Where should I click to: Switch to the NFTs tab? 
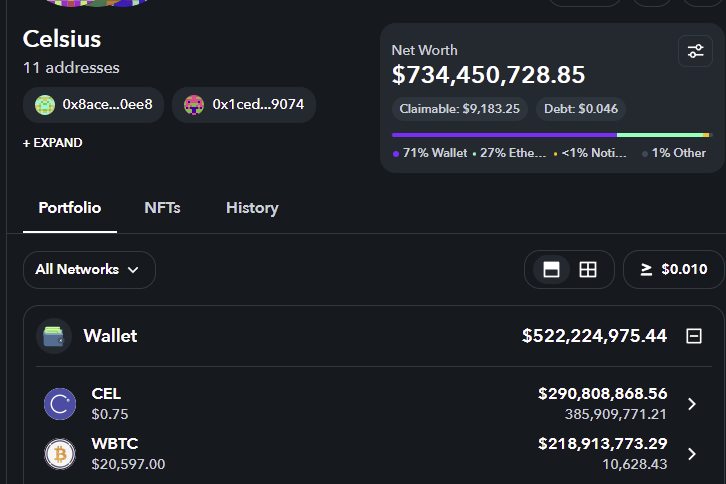(163, 208)
